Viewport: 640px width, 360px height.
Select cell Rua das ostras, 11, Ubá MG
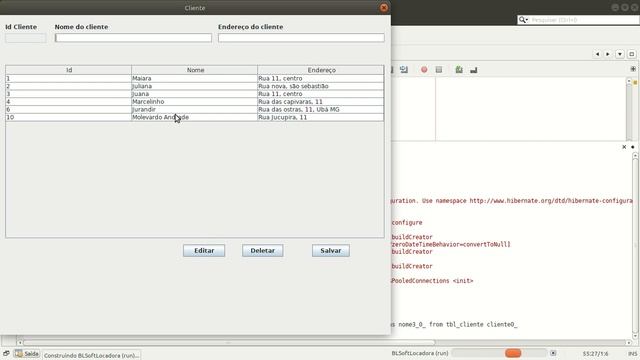coord(321,109)
